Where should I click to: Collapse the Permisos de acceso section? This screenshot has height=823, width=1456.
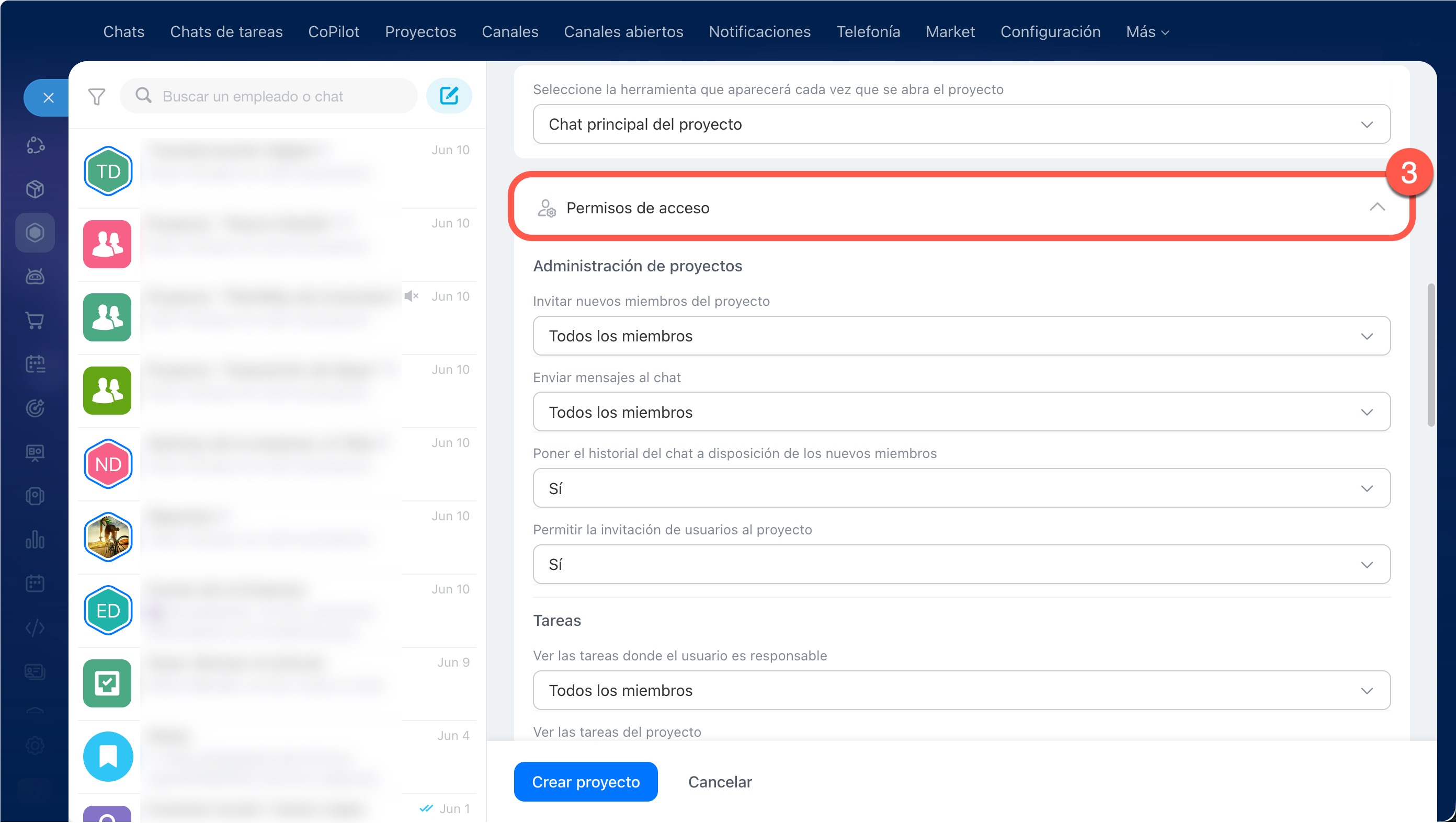tap(1377, 208)
